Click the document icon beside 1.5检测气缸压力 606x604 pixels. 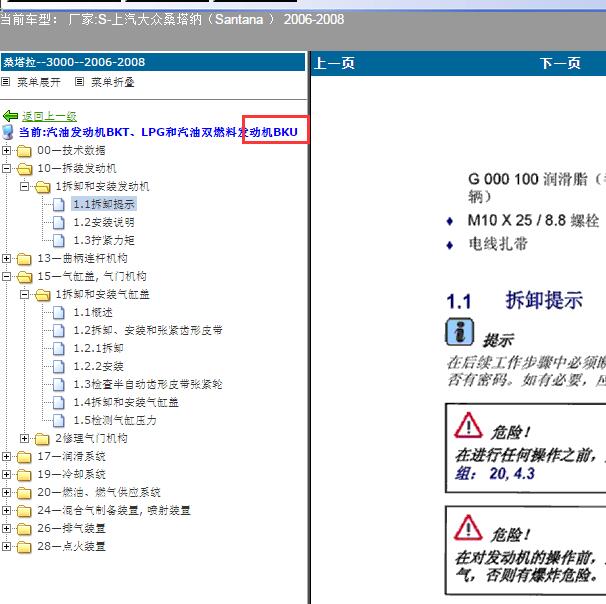[59, 420]
